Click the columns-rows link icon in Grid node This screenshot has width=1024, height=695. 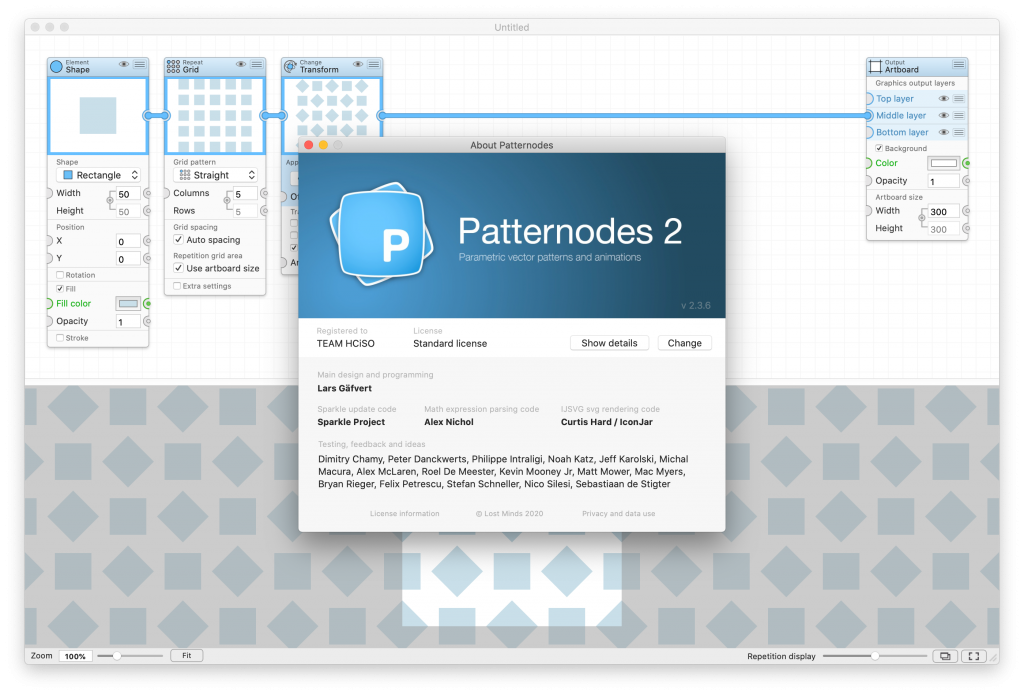click(227, 201)
